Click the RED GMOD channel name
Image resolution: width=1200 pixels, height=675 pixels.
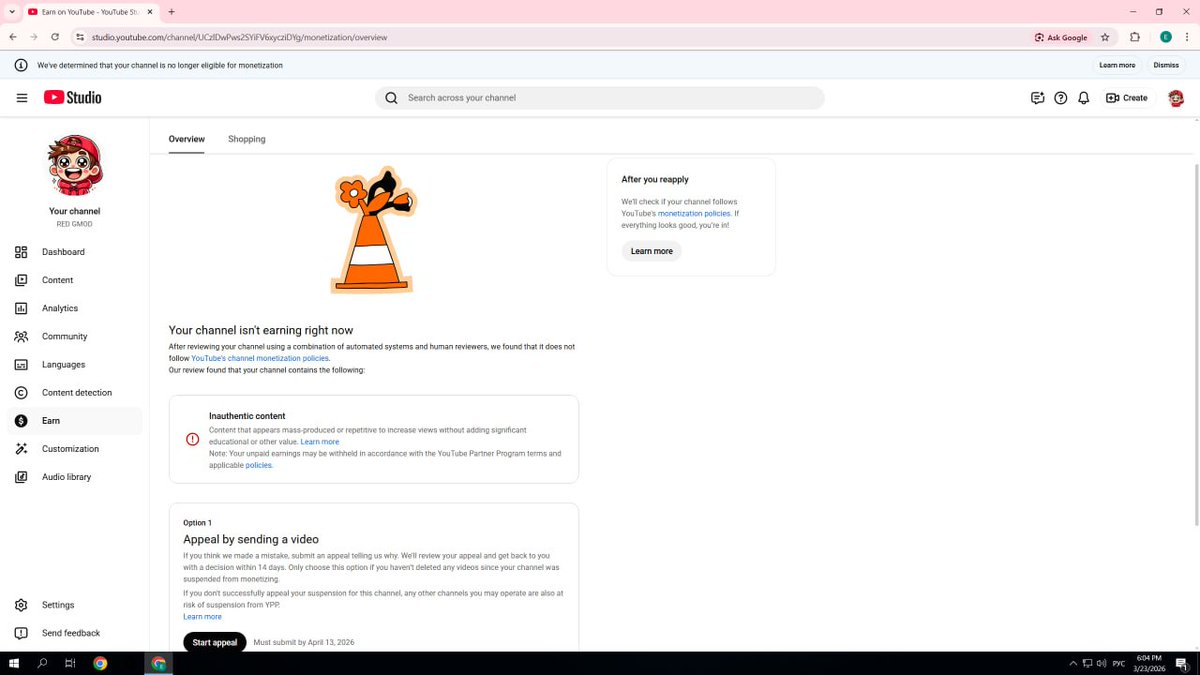coord(75,224)
